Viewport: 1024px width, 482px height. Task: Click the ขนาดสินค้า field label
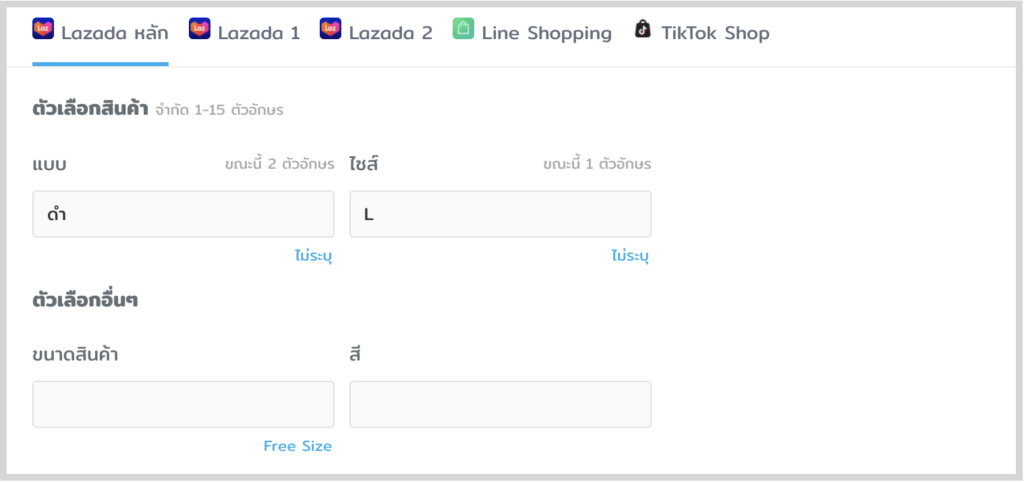click(x=75, y=353)
